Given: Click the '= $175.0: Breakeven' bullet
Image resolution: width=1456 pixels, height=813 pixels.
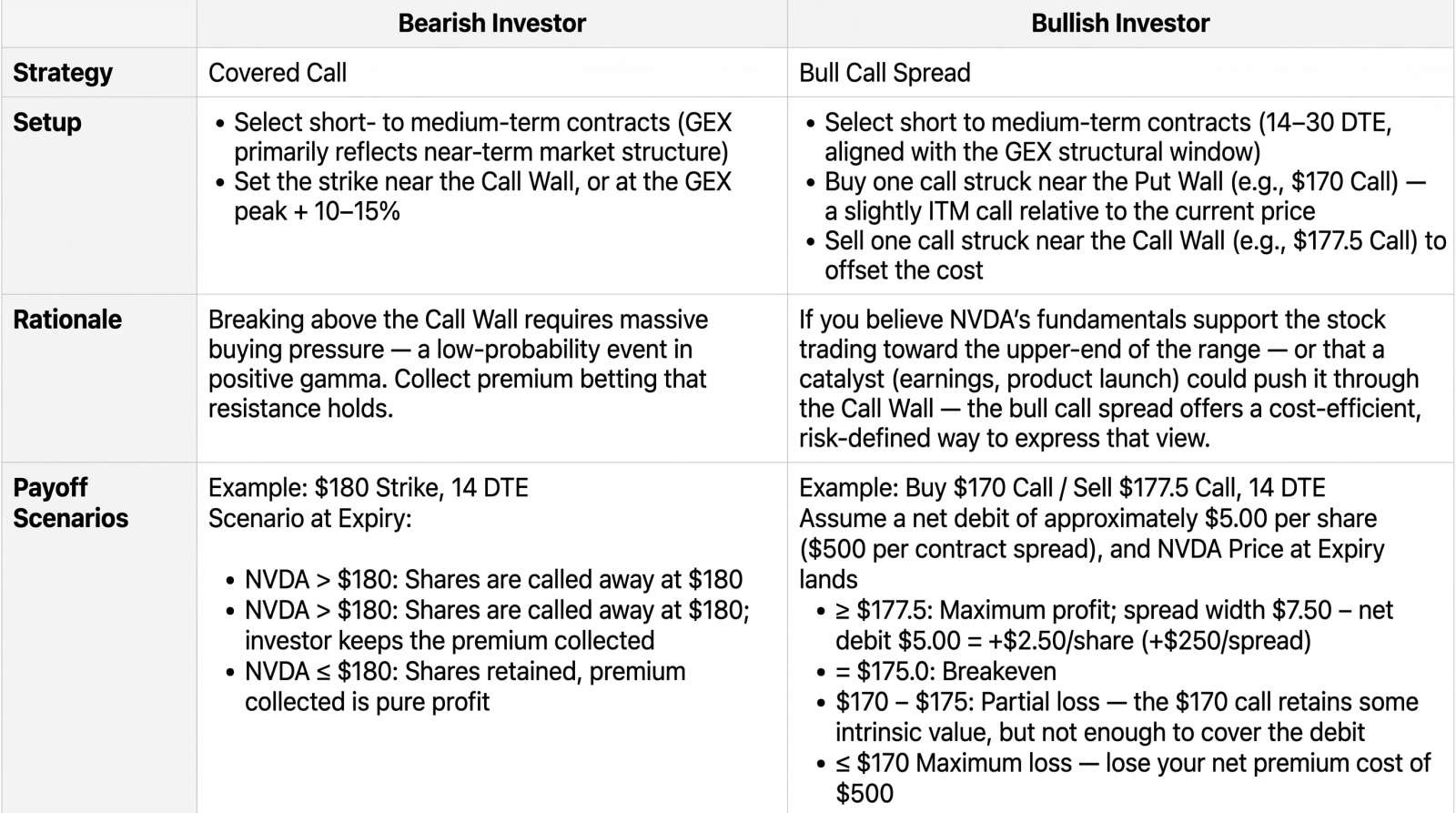Looking at the screenshot, I should click(x=936, y=672).
